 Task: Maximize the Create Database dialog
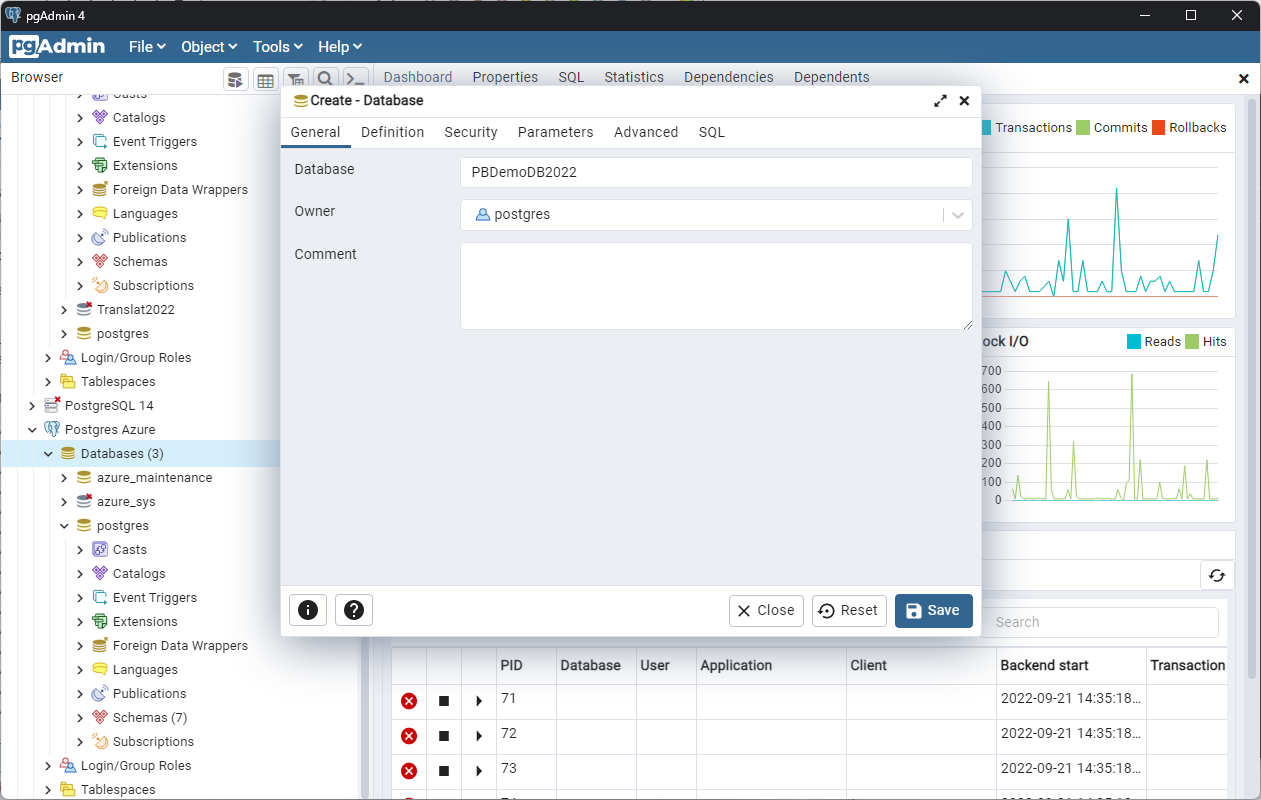coord(939,100)
